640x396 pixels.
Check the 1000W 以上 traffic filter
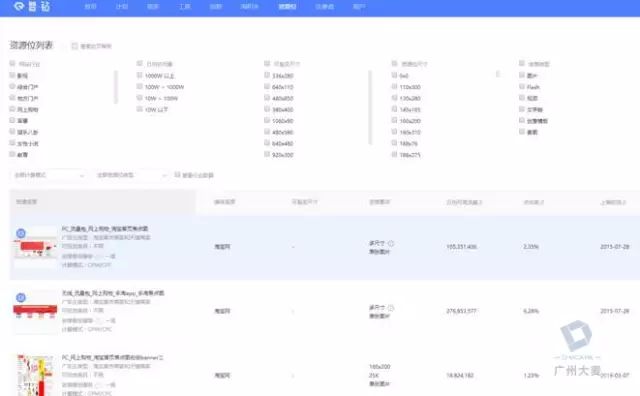tap(140, 75)
